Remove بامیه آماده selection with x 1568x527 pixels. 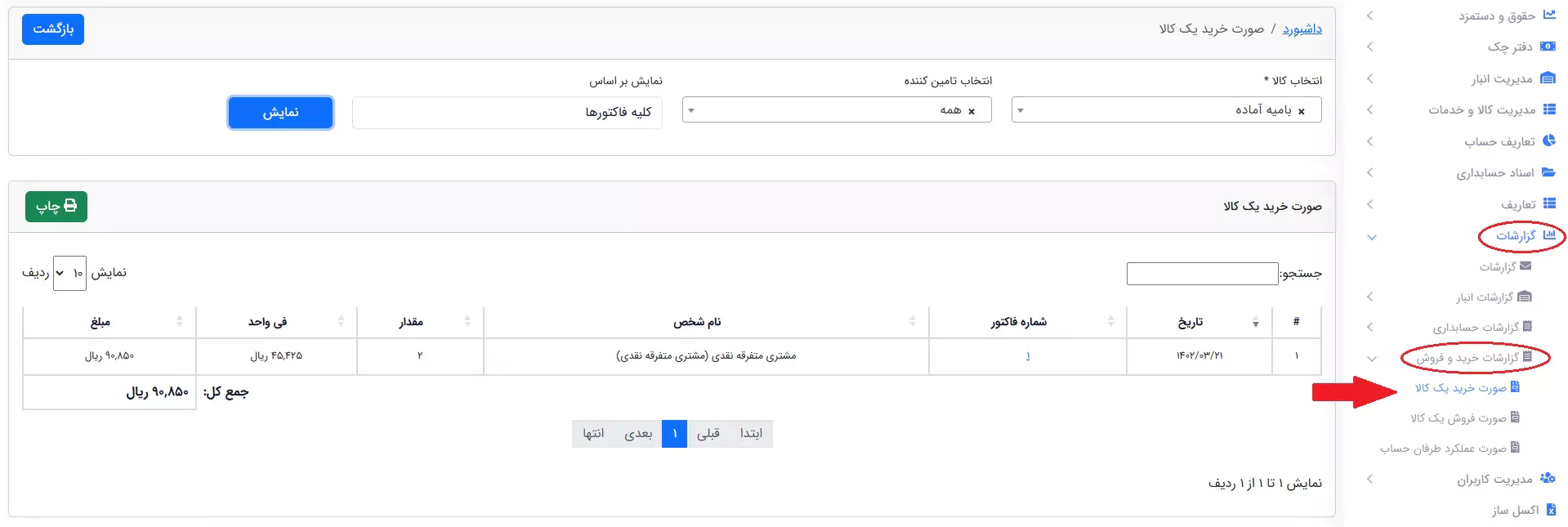pyautogui.click(x=1302, y=111)
